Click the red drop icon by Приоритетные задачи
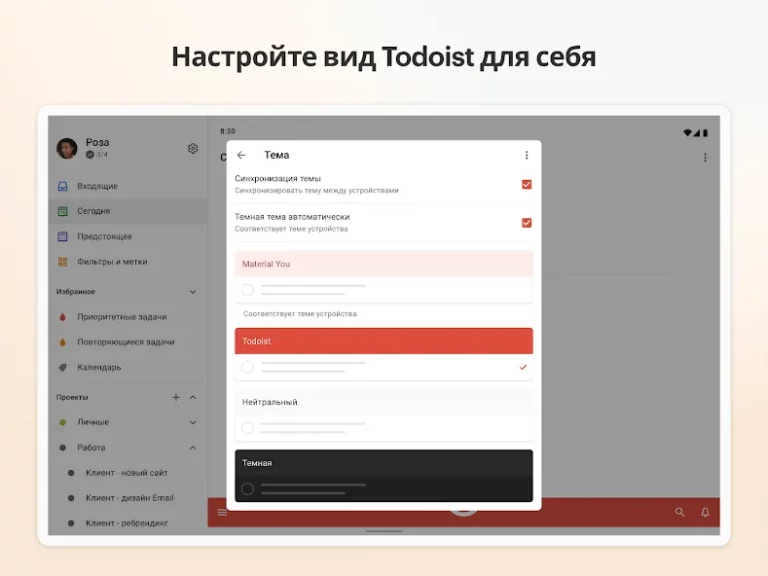This screenshot has height=576, width=768. click(x=63, y=317)
